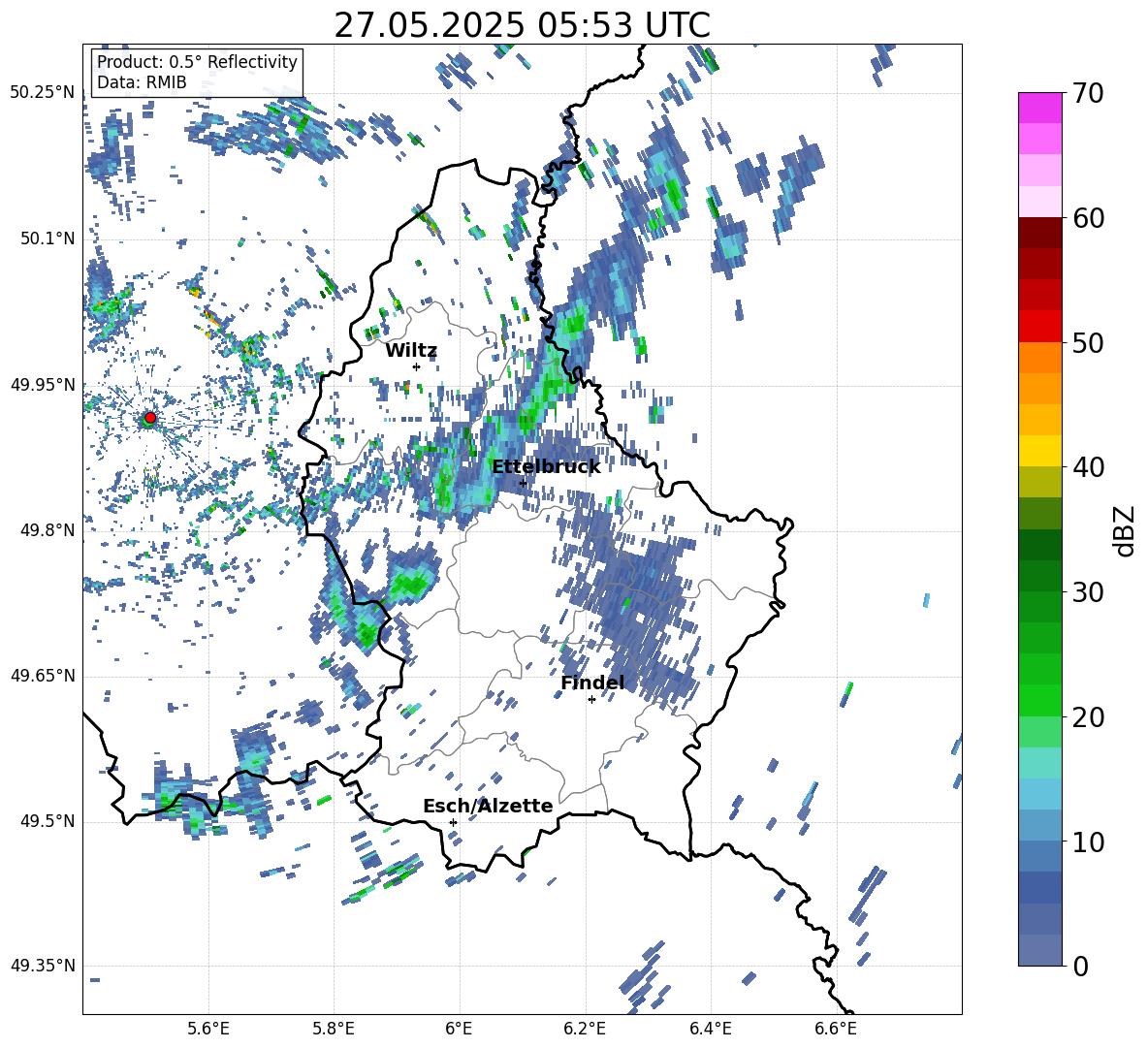Click the Esch/Alzette station cross marker
This screenshot has height=1048, width=1148.
(x=453, y=822)
